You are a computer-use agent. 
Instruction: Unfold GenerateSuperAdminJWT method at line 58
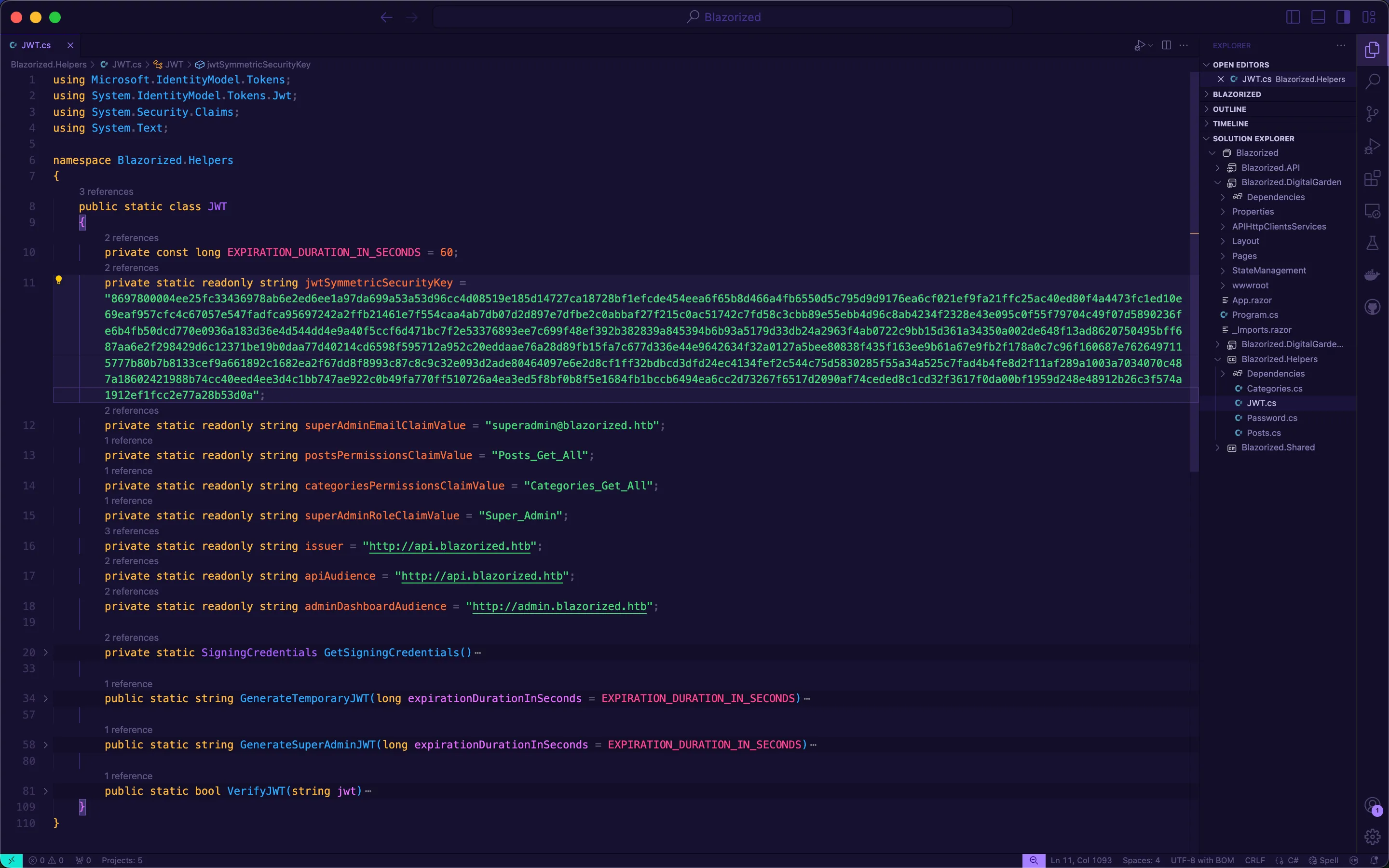pyautogui.click(x=46, y=745)
